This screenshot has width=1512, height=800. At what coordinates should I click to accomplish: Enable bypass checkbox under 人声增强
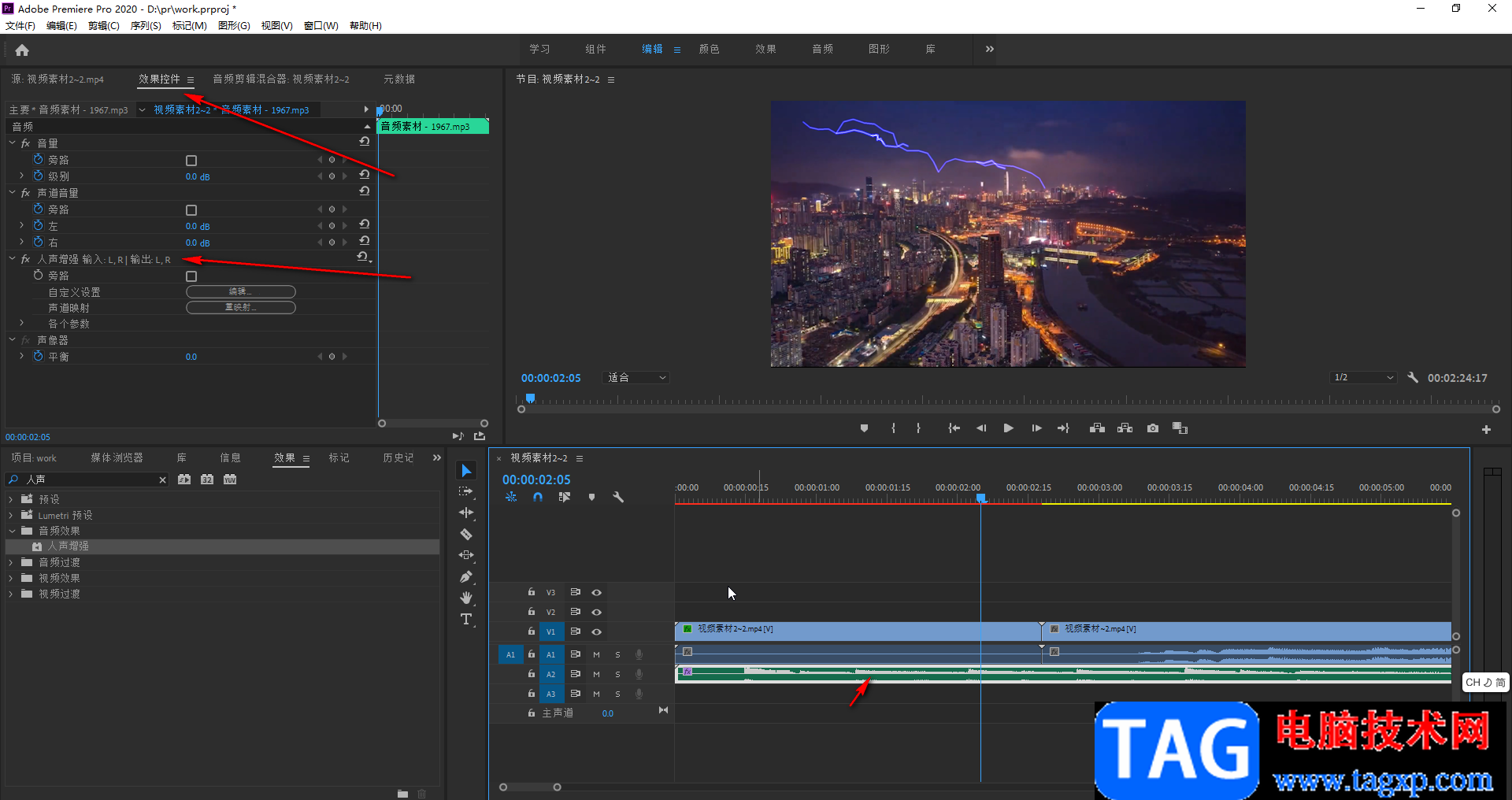[191, 276]
